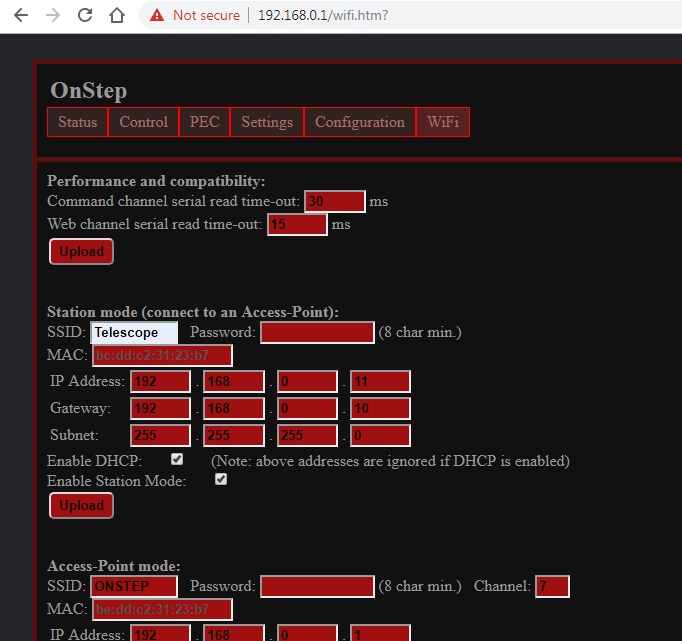The image size is (682, 641).
Task: Edit Subnet last octet 0
Action: 380,435
